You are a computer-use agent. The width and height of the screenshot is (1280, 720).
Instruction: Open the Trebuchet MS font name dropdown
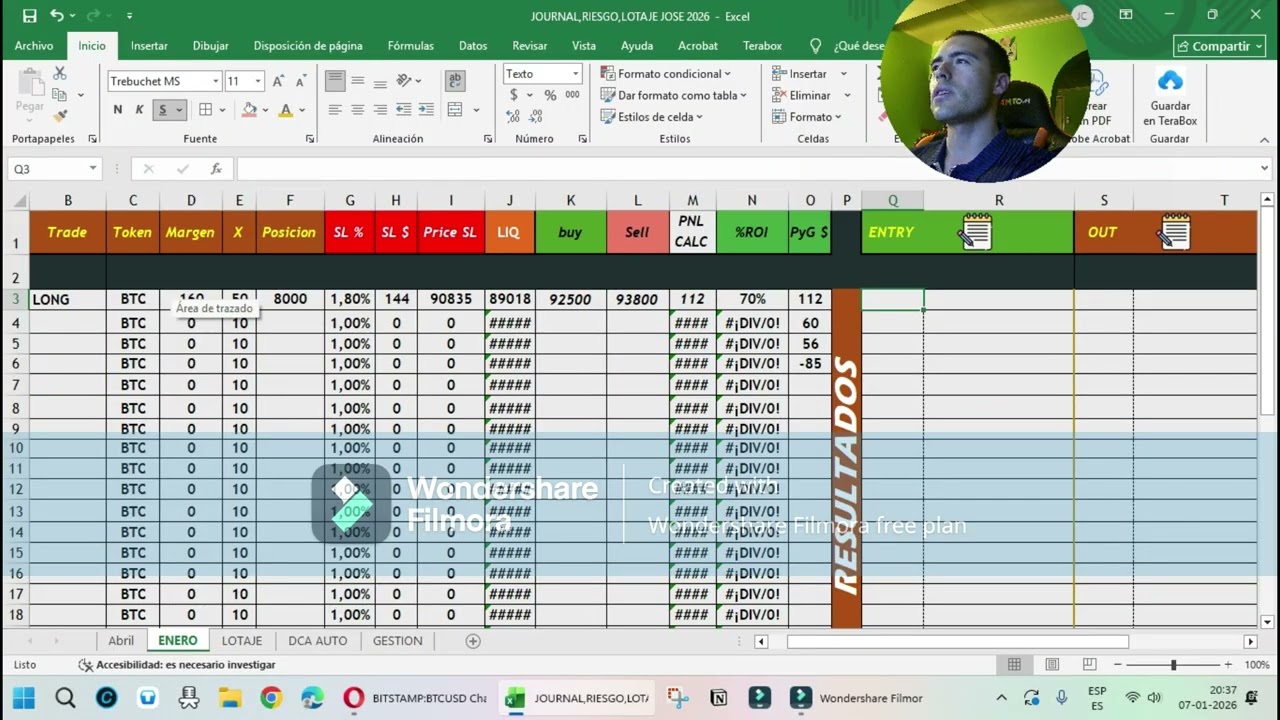(x=215, y=81)
